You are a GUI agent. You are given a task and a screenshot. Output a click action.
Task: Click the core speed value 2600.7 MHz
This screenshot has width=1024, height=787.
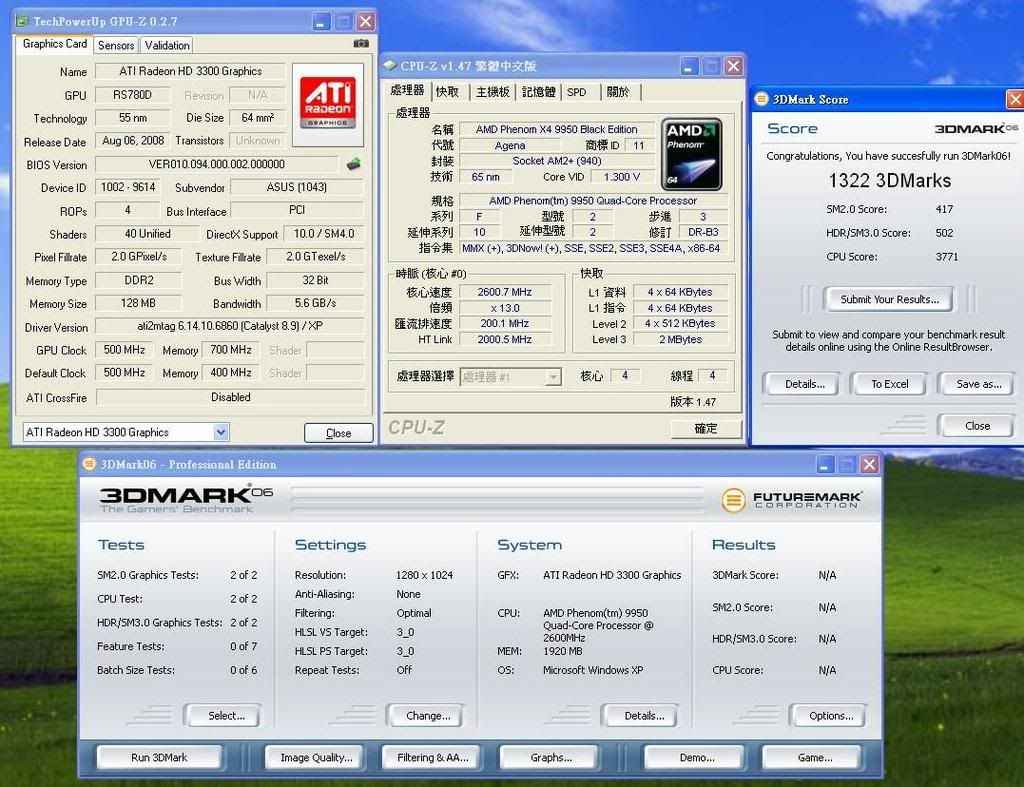pos(504,292)
